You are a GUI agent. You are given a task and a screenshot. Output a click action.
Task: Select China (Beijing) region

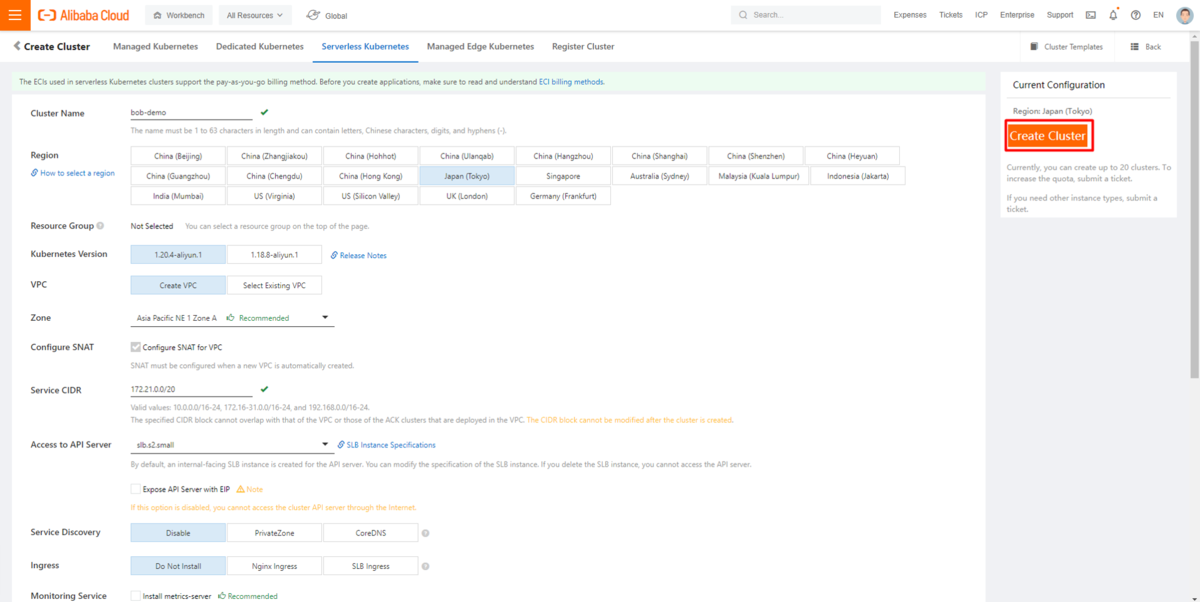(178, 156)
